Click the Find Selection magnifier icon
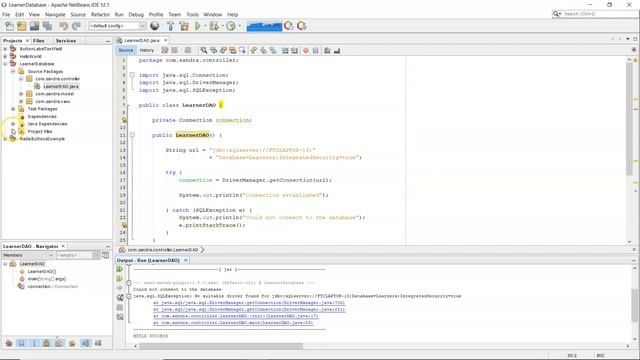 [204, 50]
